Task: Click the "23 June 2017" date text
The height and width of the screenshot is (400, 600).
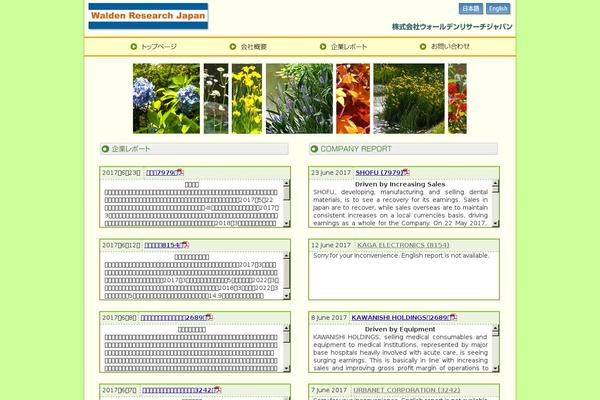Action: pyautogui.click(x=331, y=173)
